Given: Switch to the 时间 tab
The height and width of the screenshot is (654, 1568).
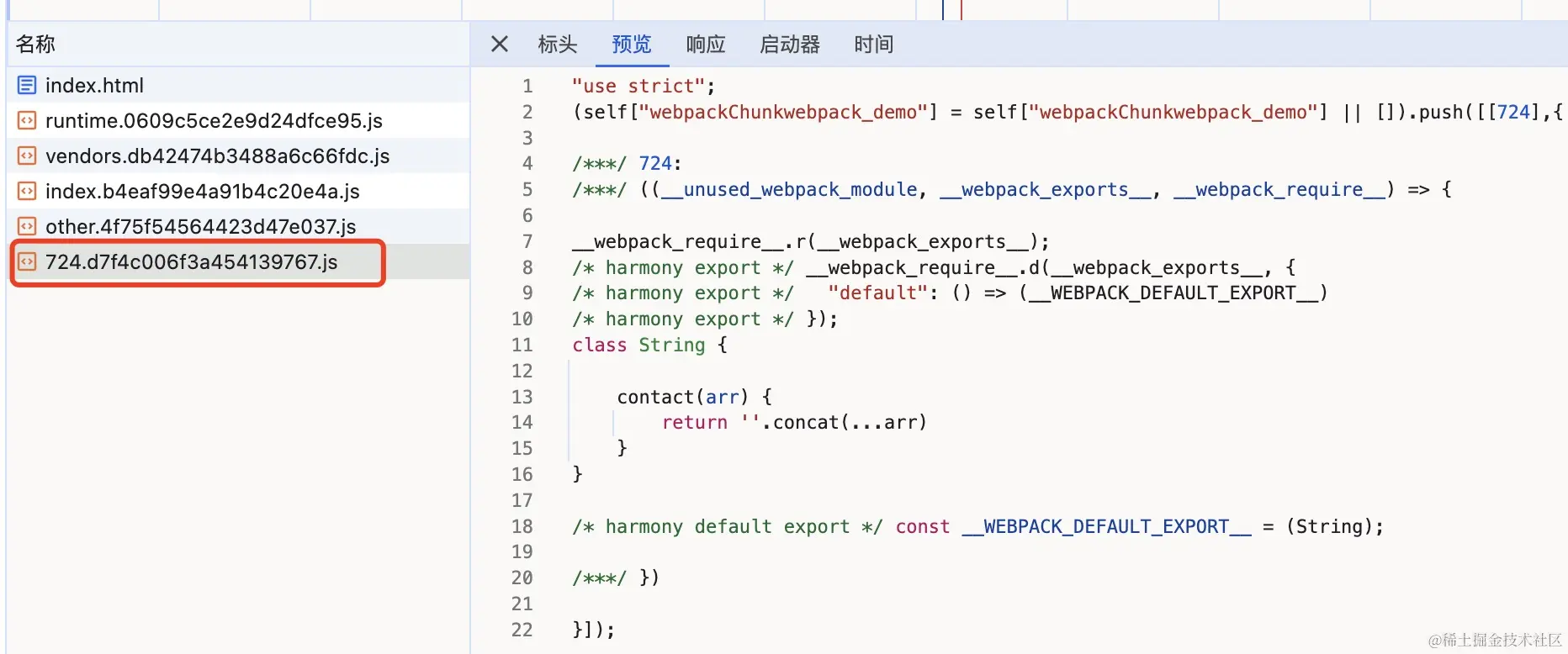Looking at the screenshot, I should point(874,44).
